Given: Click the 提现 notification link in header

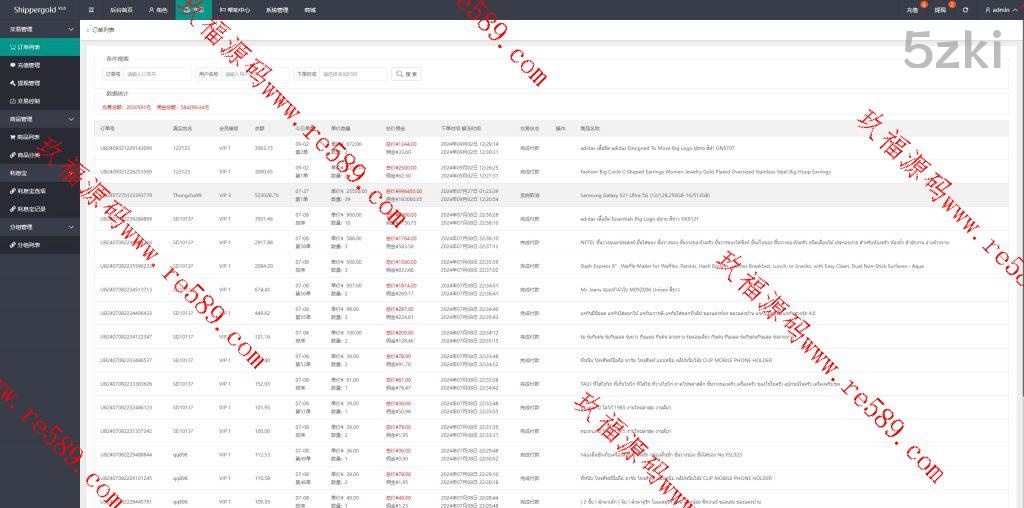Looking at the screenshot, I should click(939, 9).
